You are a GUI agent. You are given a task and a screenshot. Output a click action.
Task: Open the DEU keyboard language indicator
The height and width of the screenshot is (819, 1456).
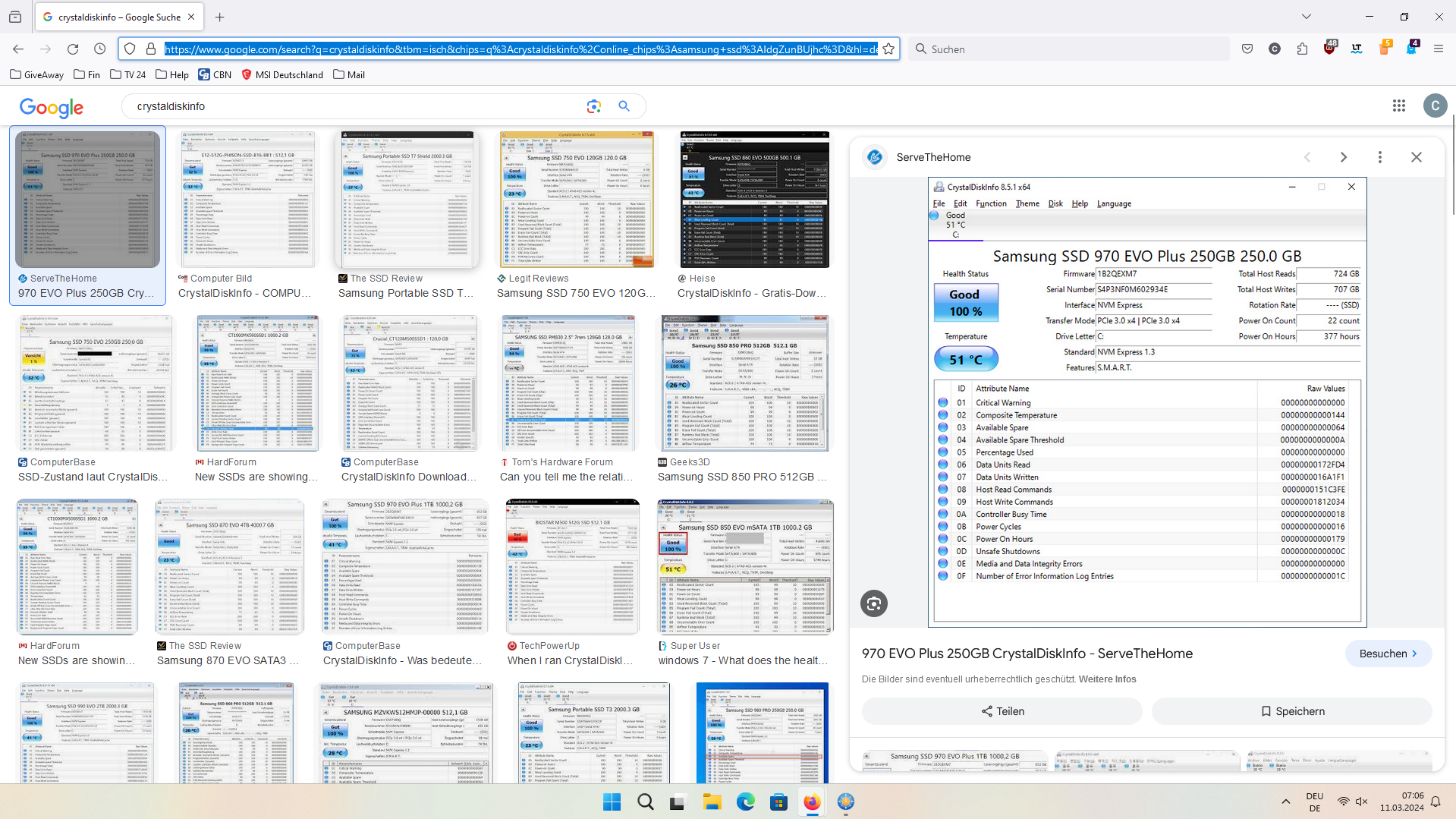[1315, 802]
